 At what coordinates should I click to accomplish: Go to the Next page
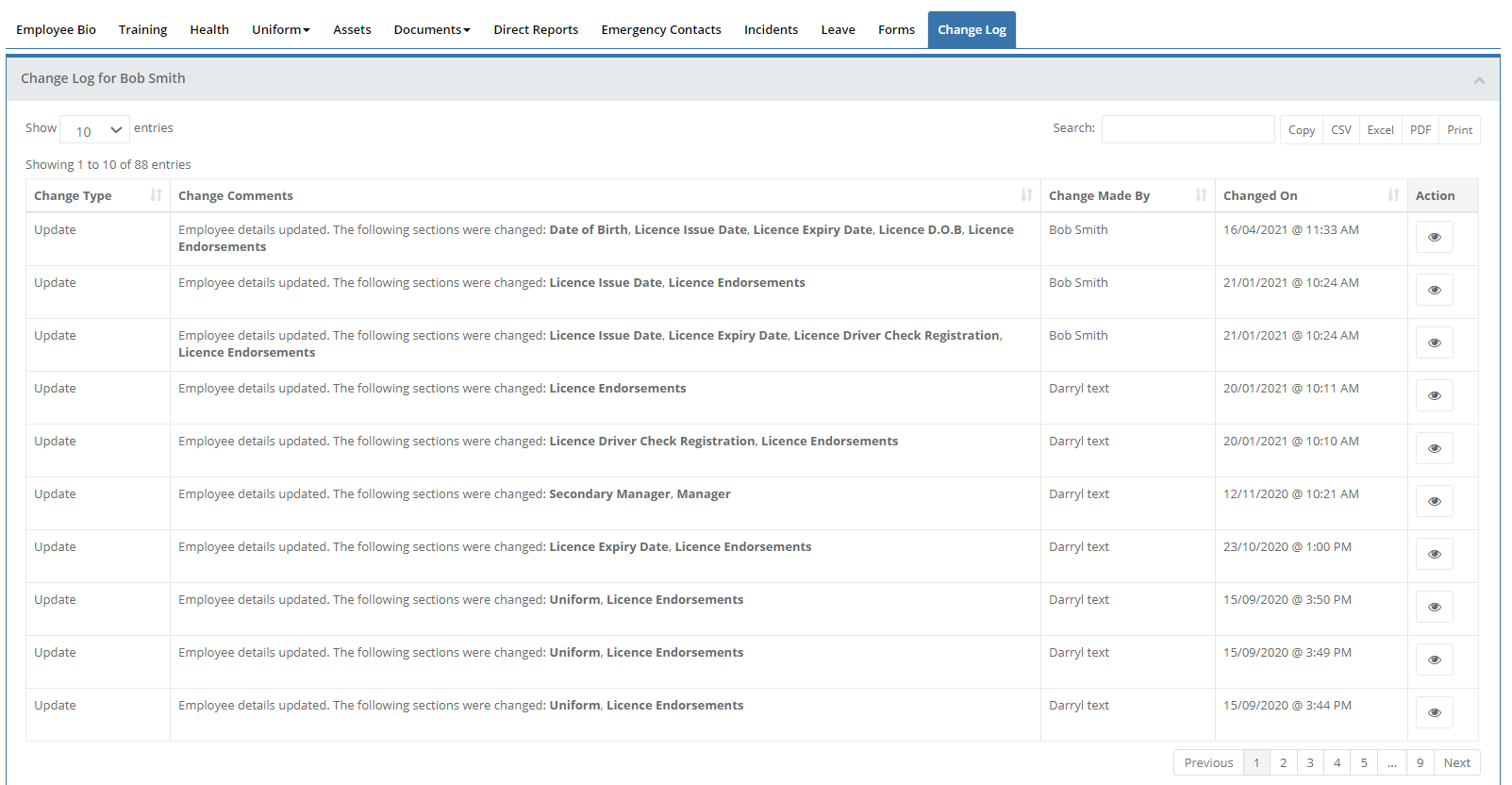tap(1456, 762)
